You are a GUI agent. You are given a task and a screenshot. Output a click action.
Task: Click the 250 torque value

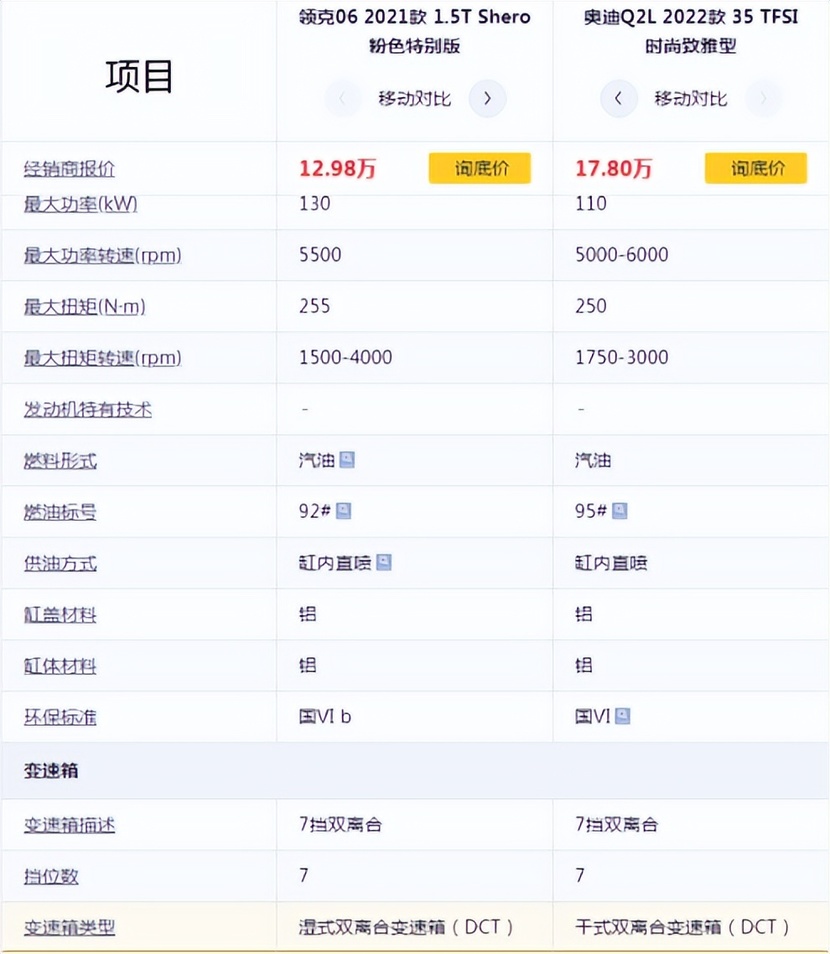tap(591, 305)
